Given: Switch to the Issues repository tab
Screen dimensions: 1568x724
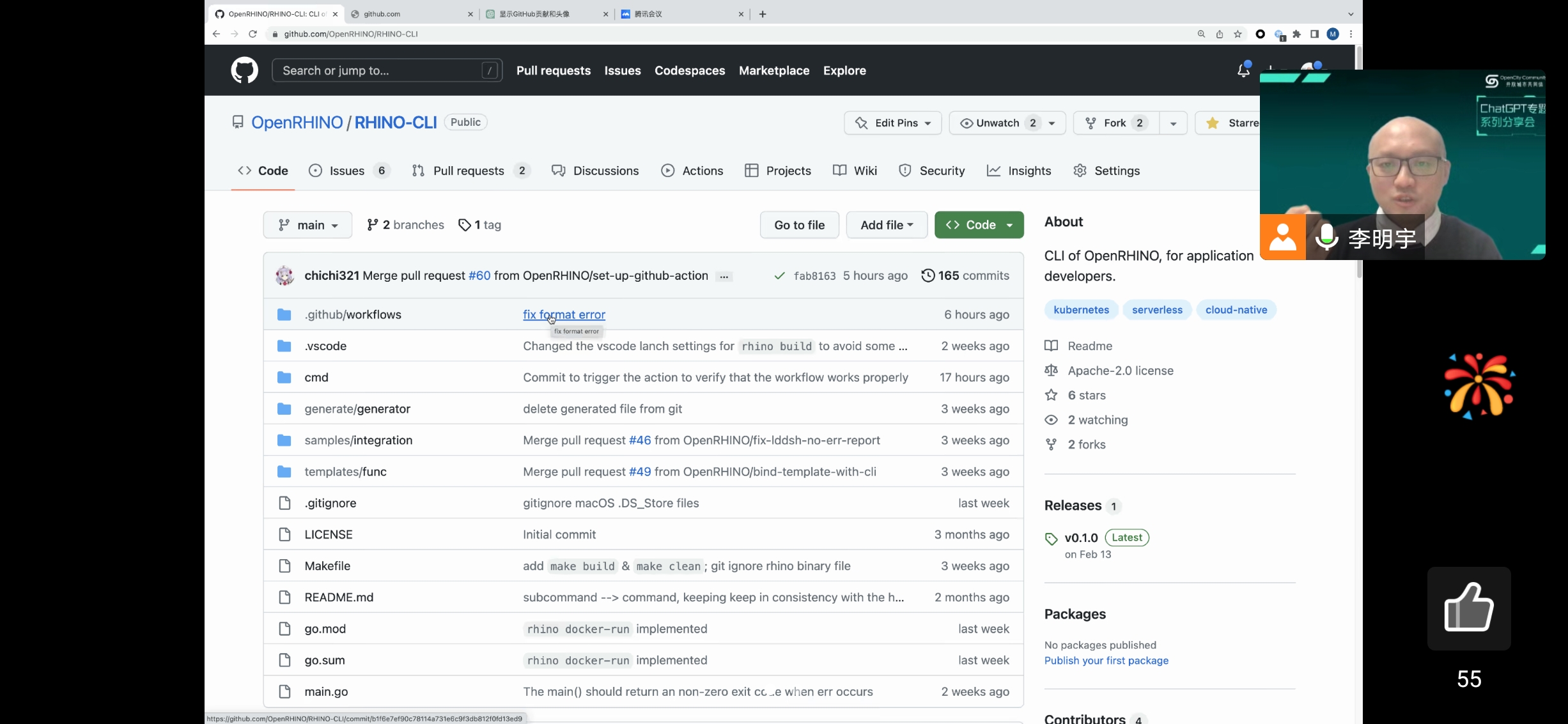Looking at the screenshot, I should (349, 171).
